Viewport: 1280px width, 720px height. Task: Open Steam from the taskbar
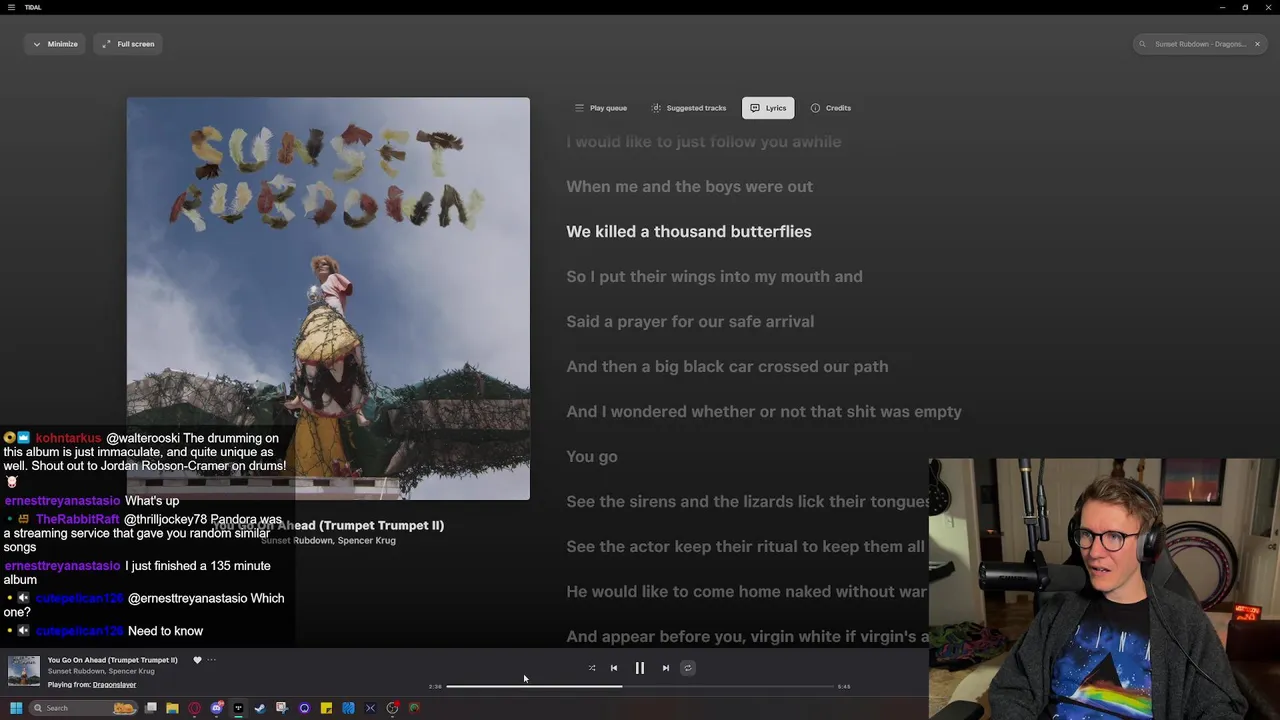(260, 708)
